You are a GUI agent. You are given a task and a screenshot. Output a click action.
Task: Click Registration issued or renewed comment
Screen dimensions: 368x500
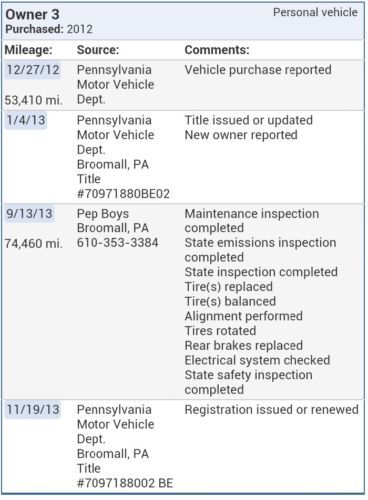[272, 410]
